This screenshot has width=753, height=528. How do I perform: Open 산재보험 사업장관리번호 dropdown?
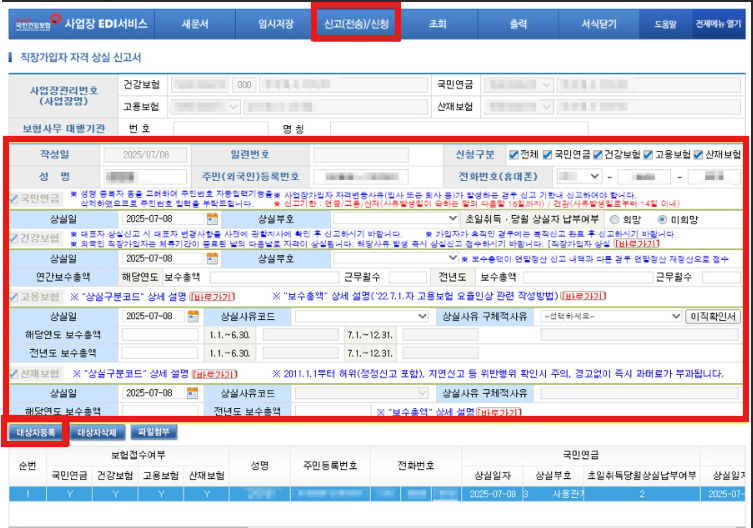click(519, 106)
